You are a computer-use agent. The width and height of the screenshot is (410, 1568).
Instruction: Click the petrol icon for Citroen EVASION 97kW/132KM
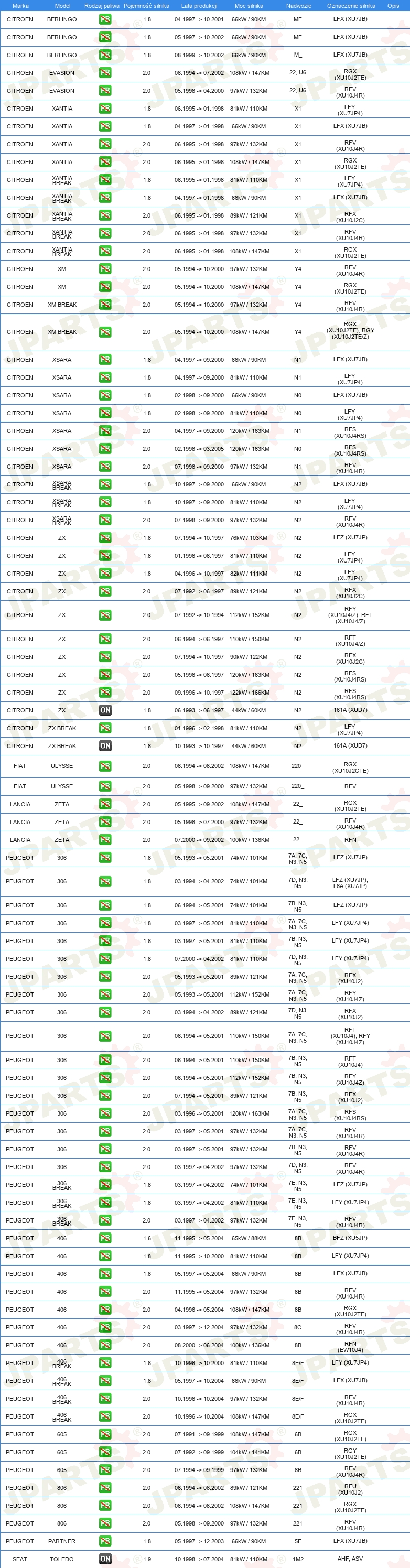tap(105, 91)
